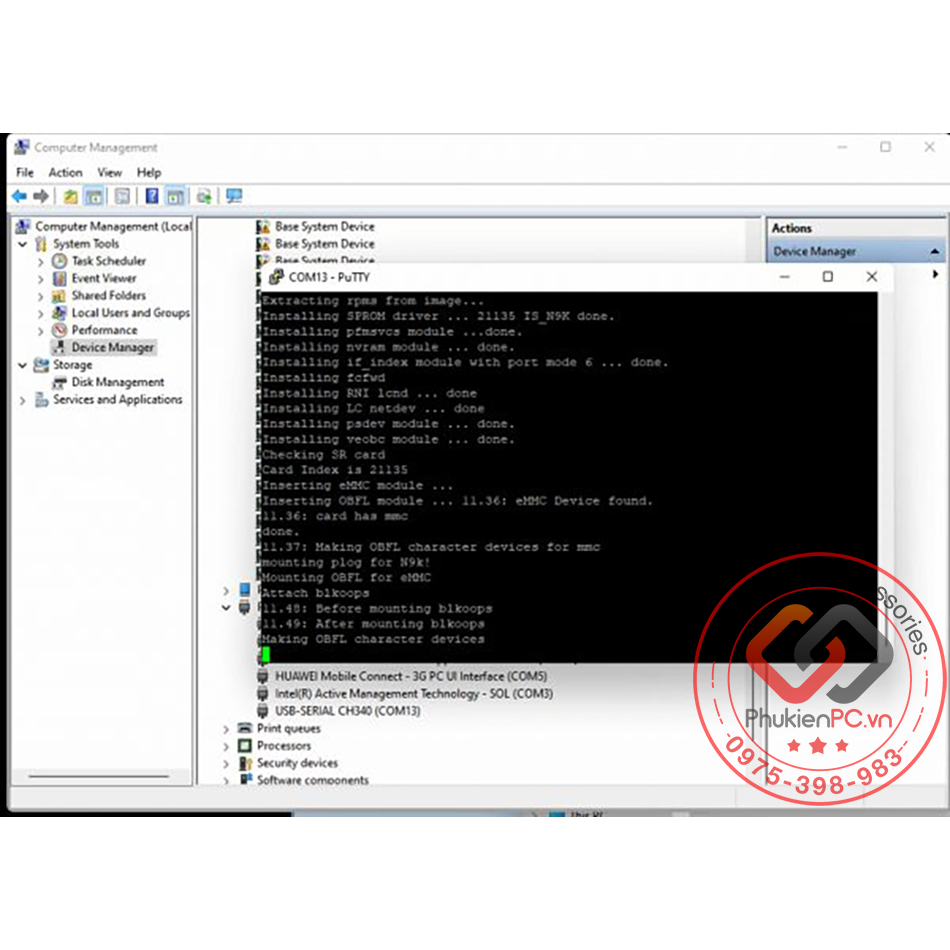Click the blue Help question mark icon
950x950 pixels.
(x=151, y=196)
